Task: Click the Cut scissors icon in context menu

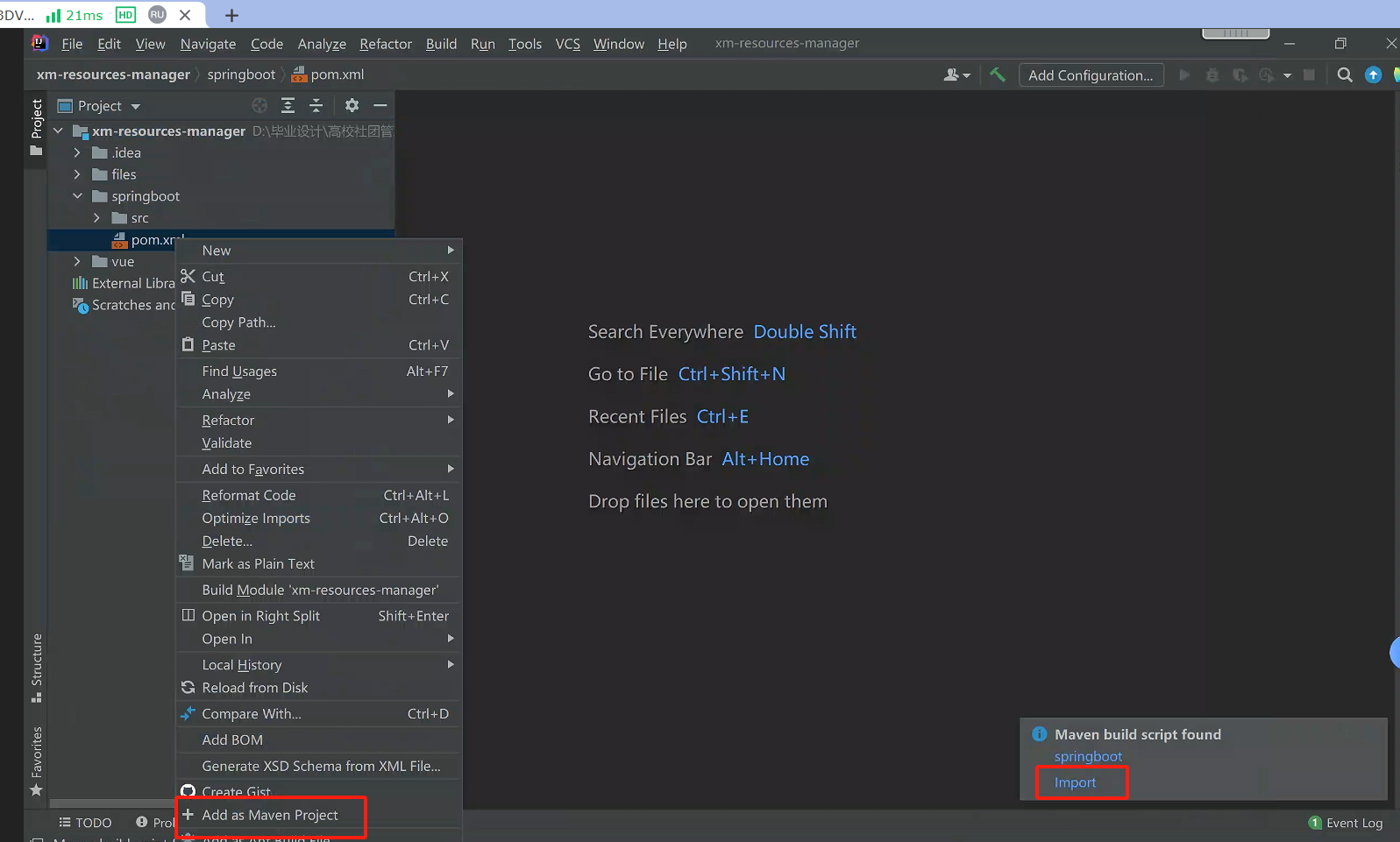Action: [x=188, y=276]
